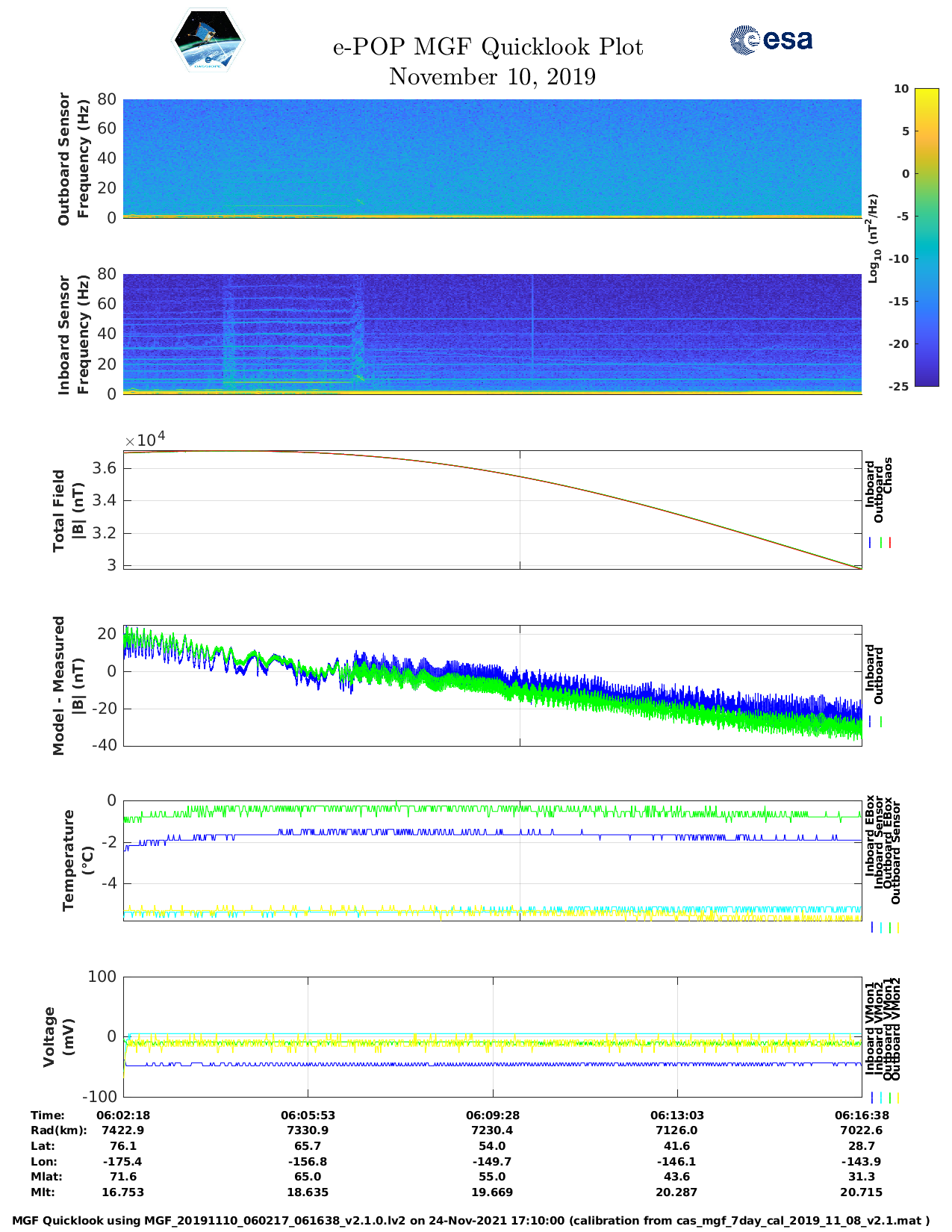This screenshot has height=1232, width=952.
Task: Click blue legend marker beside Voltage plot
Action: [x=871, y=1098]
